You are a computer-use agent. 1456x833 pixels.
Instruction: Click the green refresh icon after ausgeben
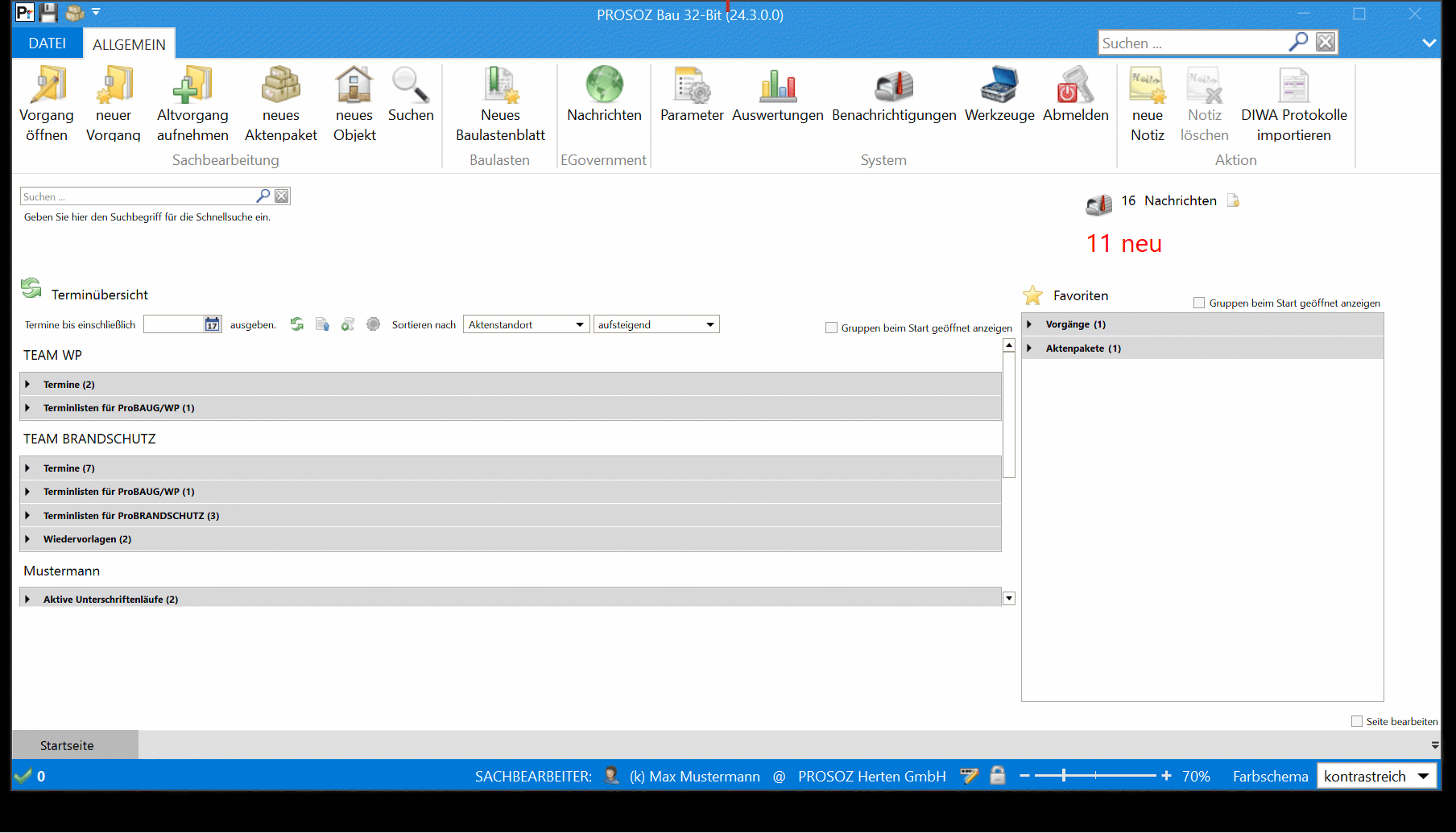(297, 324)
